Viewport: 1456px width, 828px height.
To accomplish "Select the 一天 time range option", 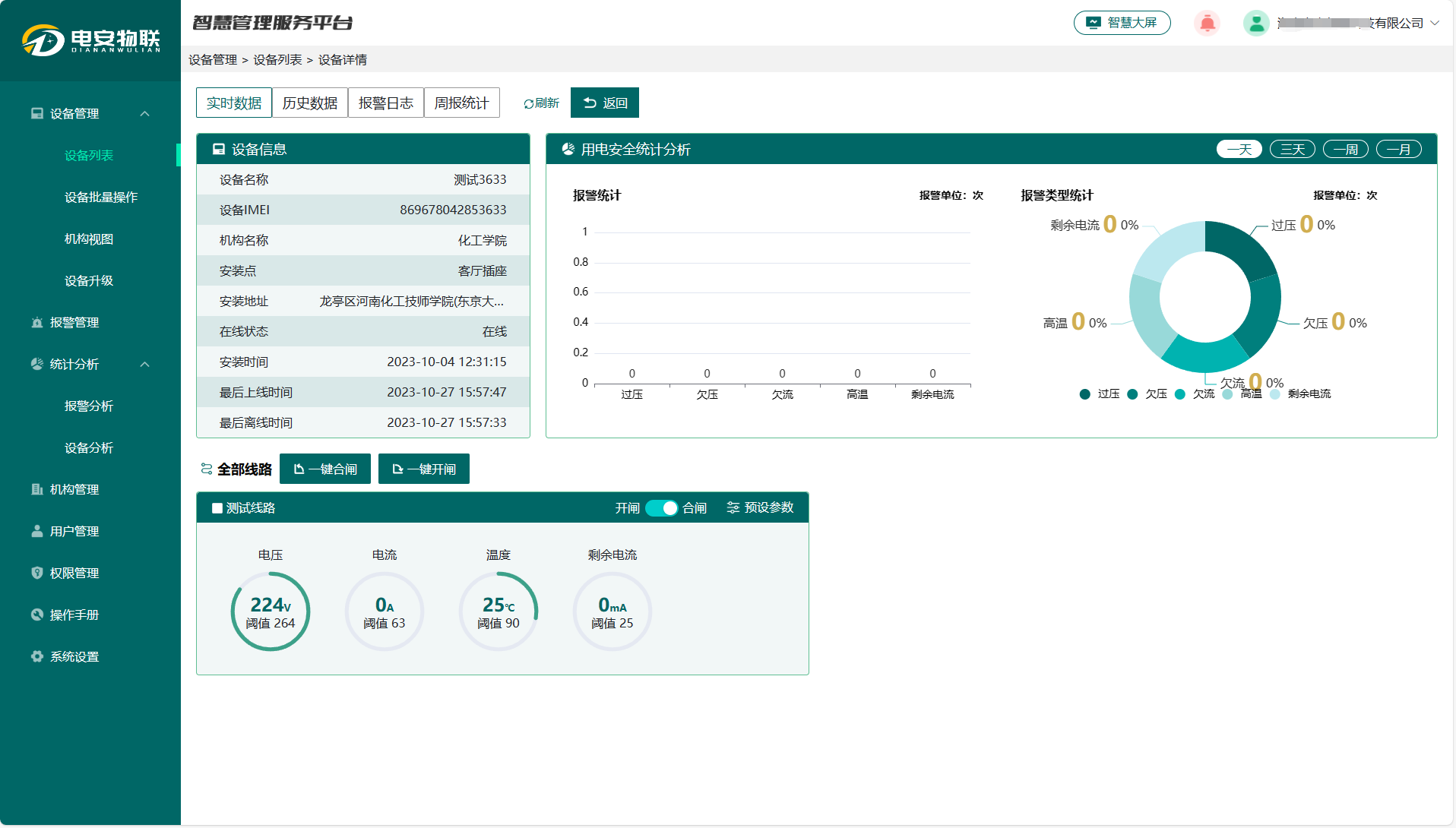I will 1239,150.
